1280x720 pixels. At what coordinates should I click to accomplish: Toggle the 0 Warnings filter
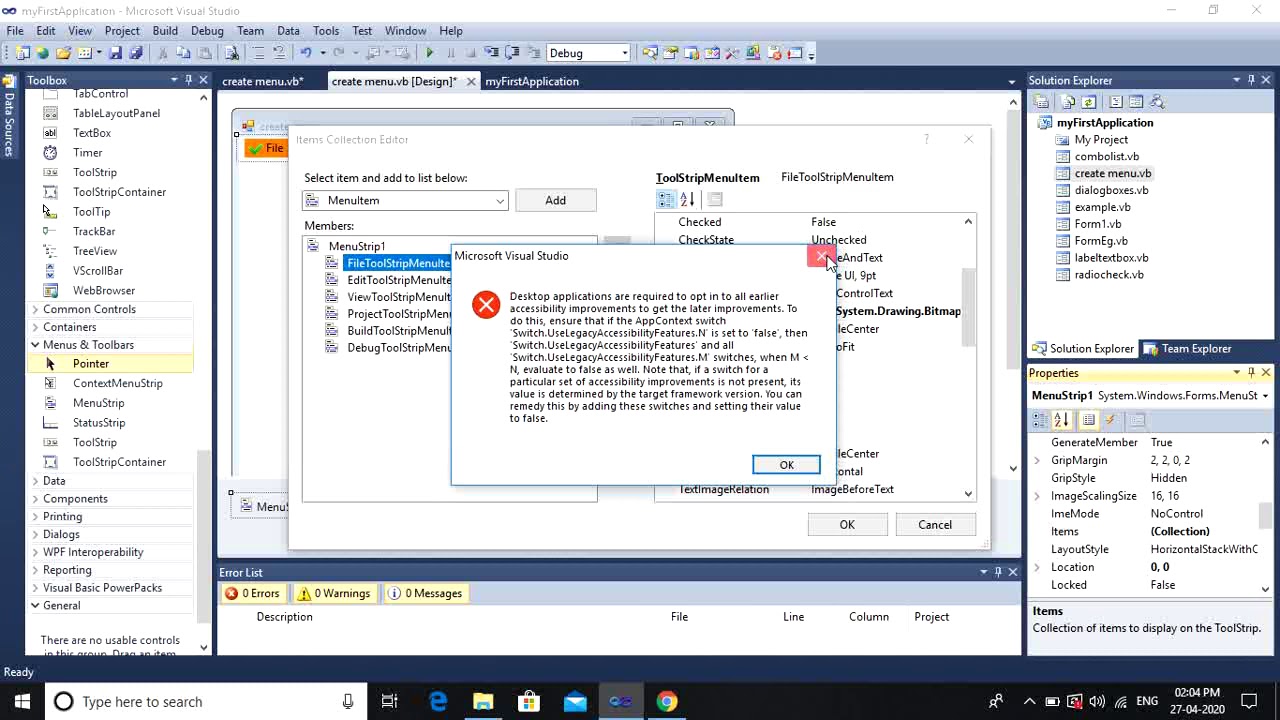[335, 593]
